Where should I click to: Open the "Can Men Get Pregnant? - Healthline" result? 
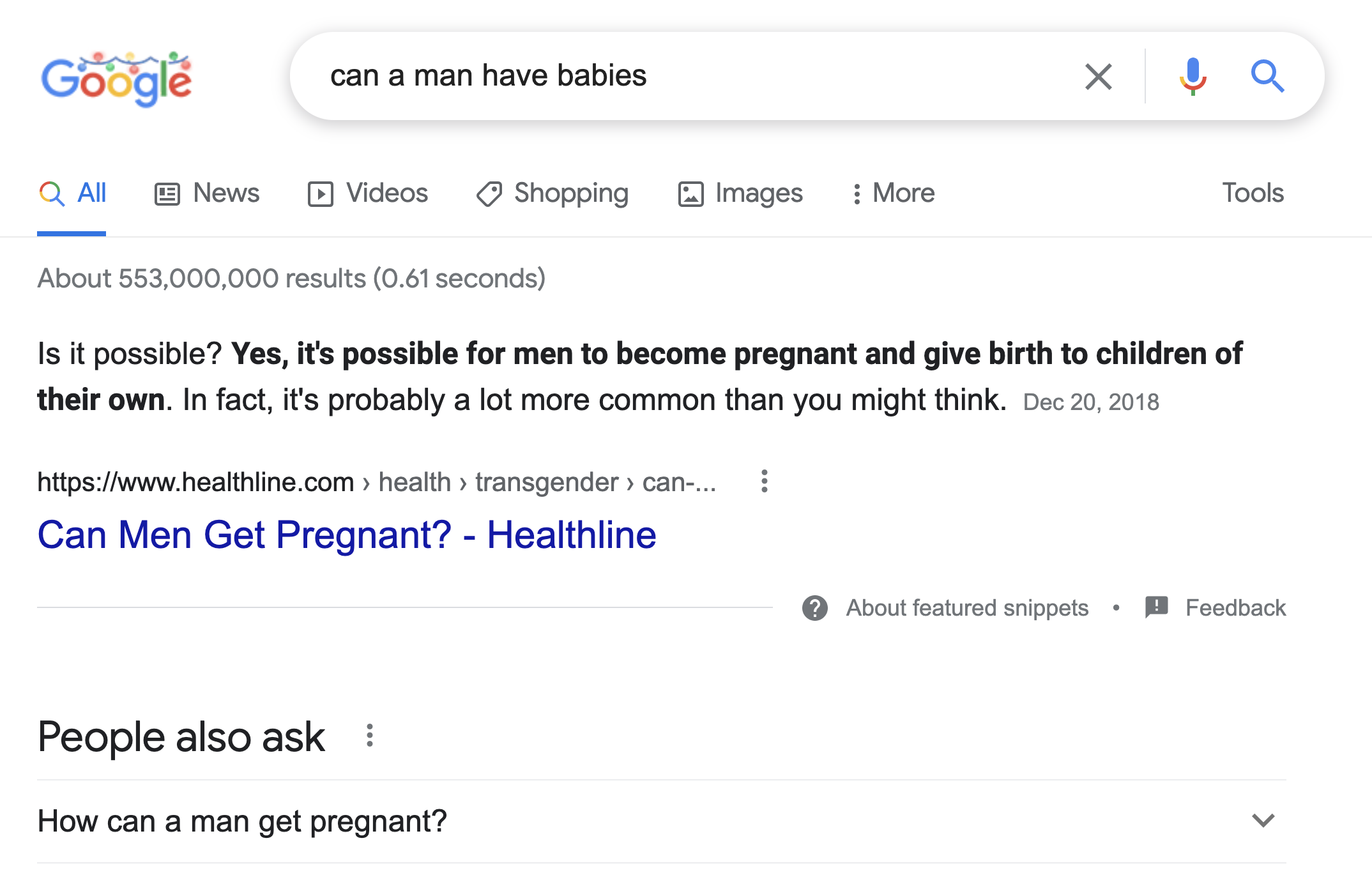(347, 535)
